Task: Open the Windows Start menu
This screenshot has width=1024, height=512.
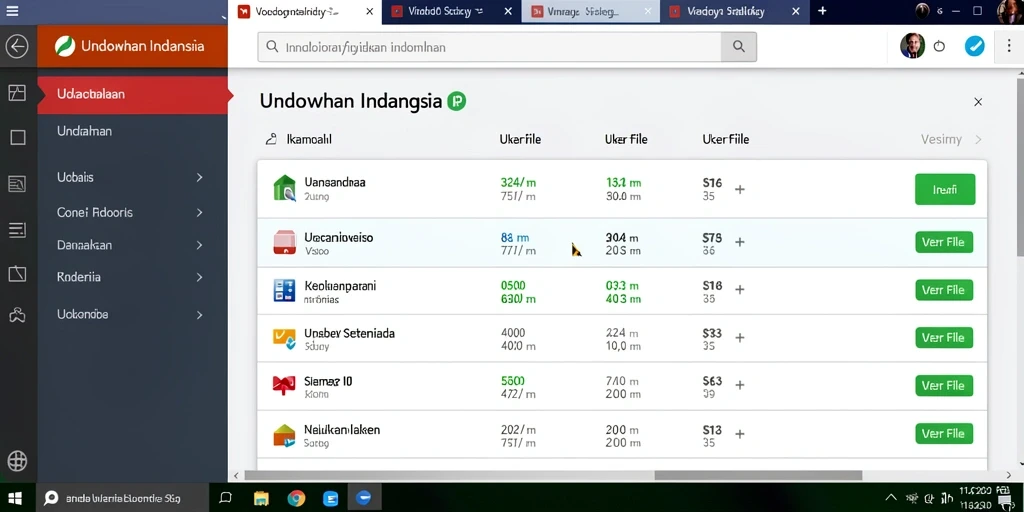Action: pyautogui.click(x=16, y=498)
